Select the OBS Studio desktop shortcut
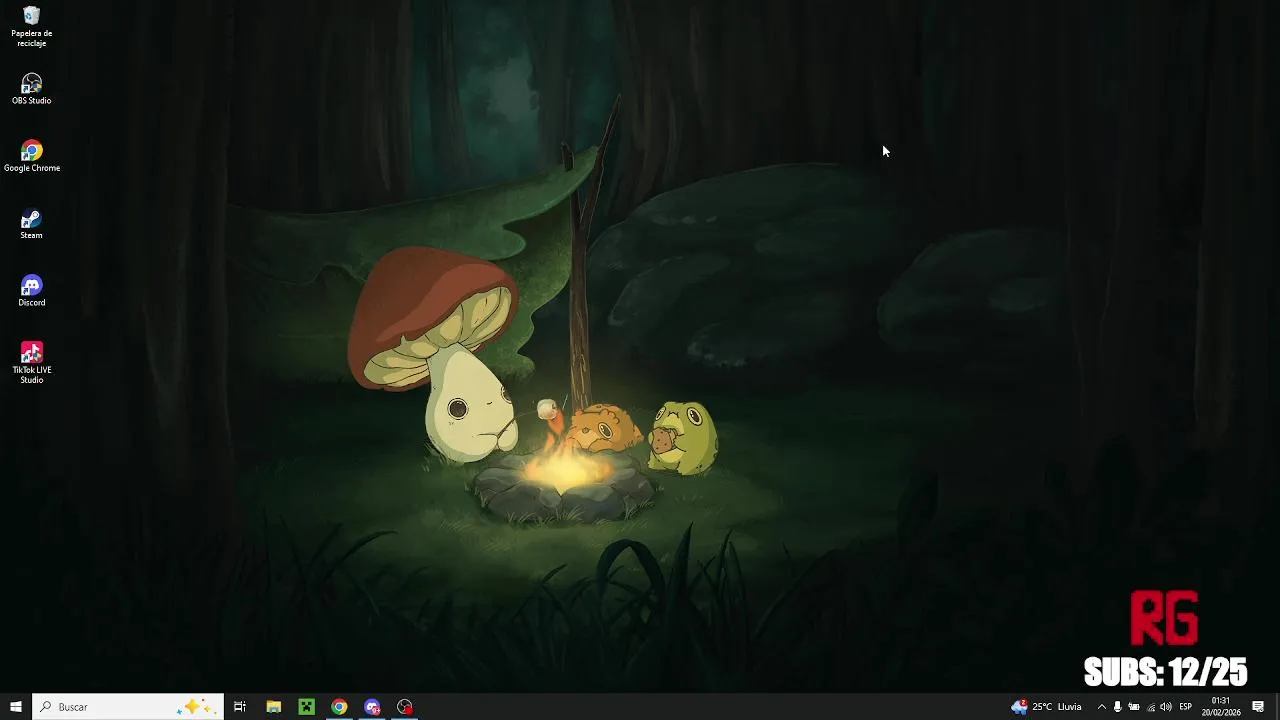Viewport: 1280px width, 720px height. pos(32,89)
